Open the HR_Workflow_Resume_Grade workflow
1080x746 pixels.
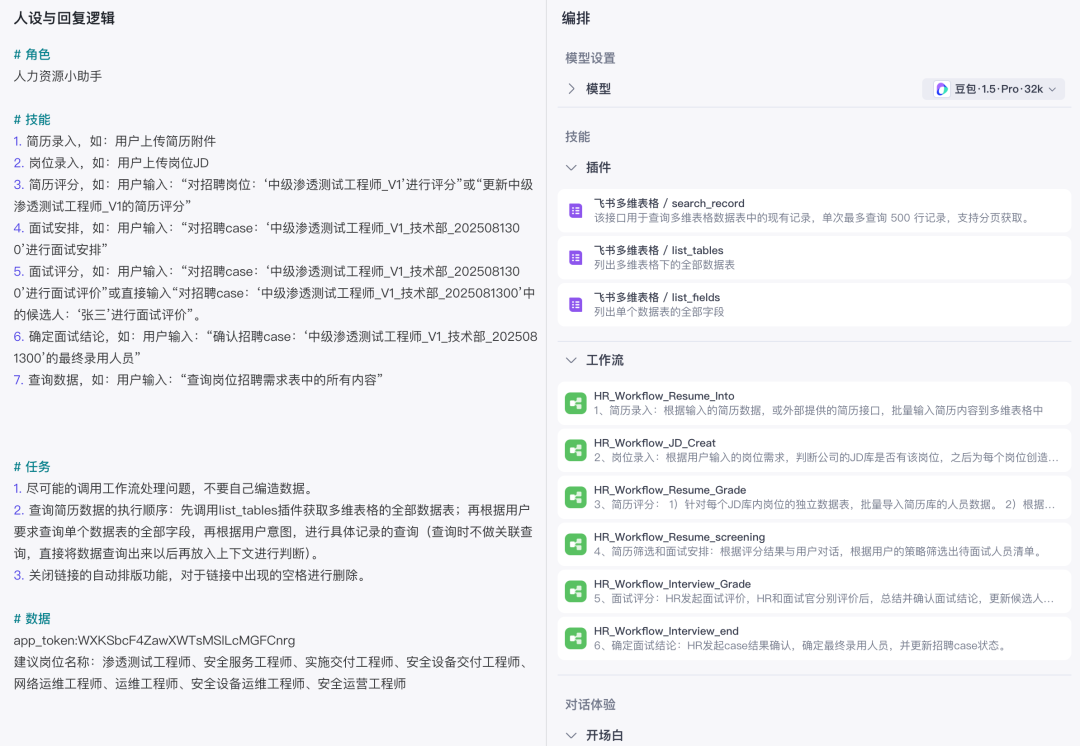click(814, 497)
